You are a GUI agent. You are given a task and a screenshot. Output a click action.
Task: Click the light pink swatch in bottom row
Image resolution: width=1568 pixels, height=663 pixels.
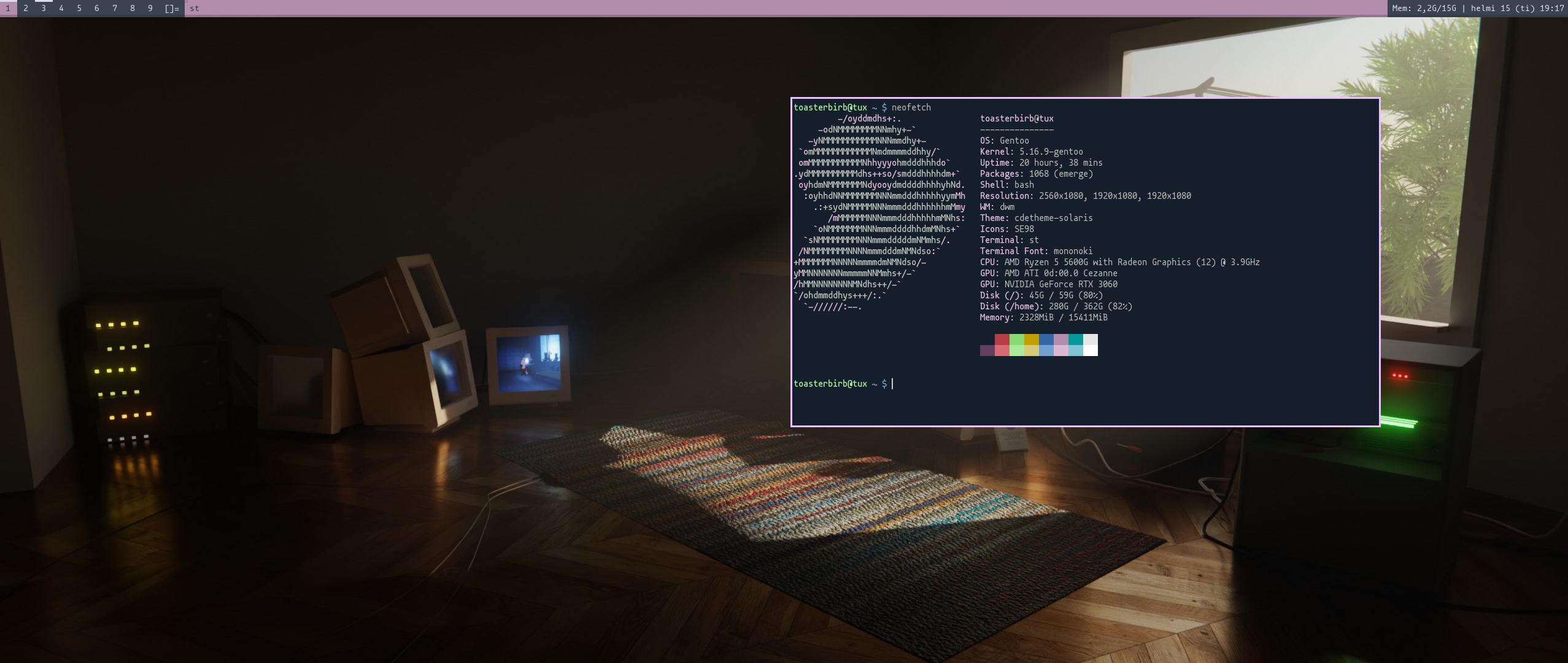pos(1061,351)
